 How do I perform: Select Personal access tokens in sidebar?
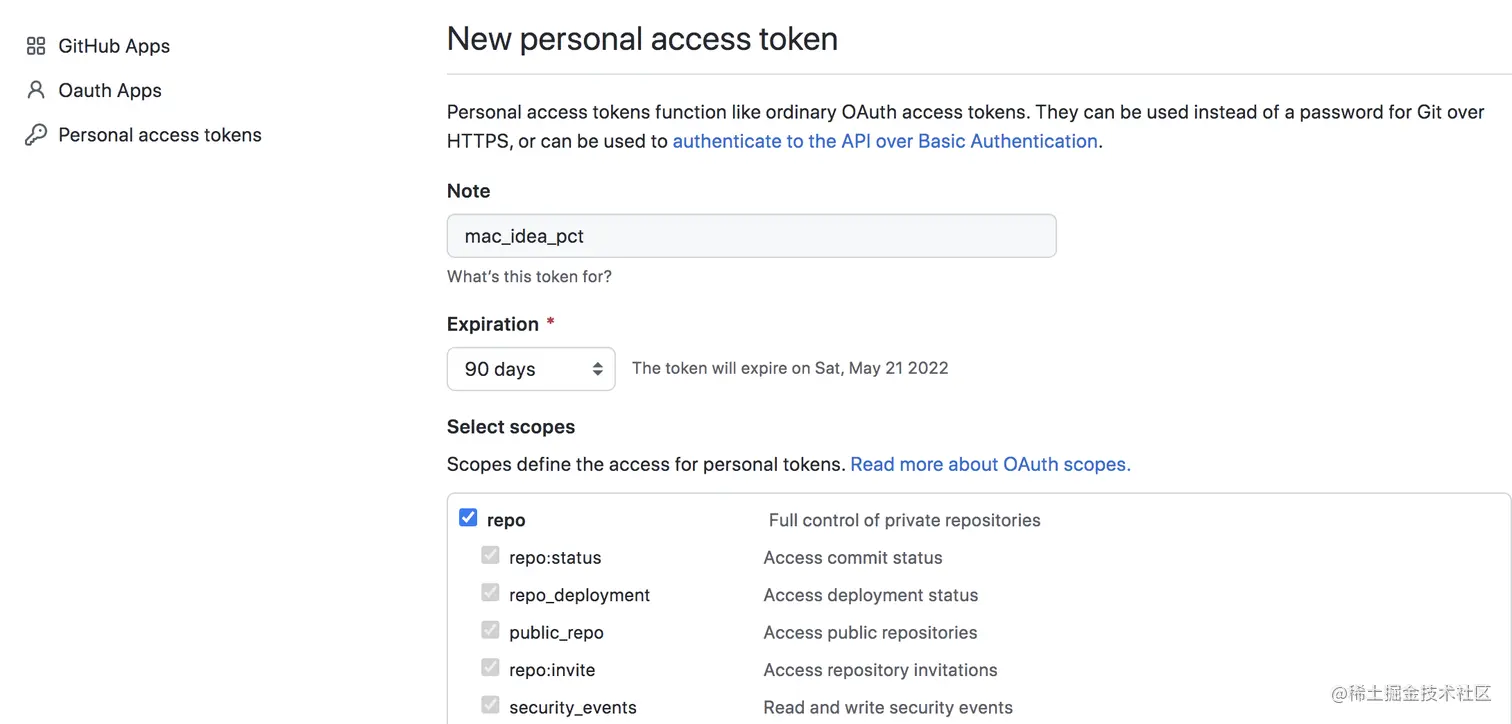tap(160, 135)
